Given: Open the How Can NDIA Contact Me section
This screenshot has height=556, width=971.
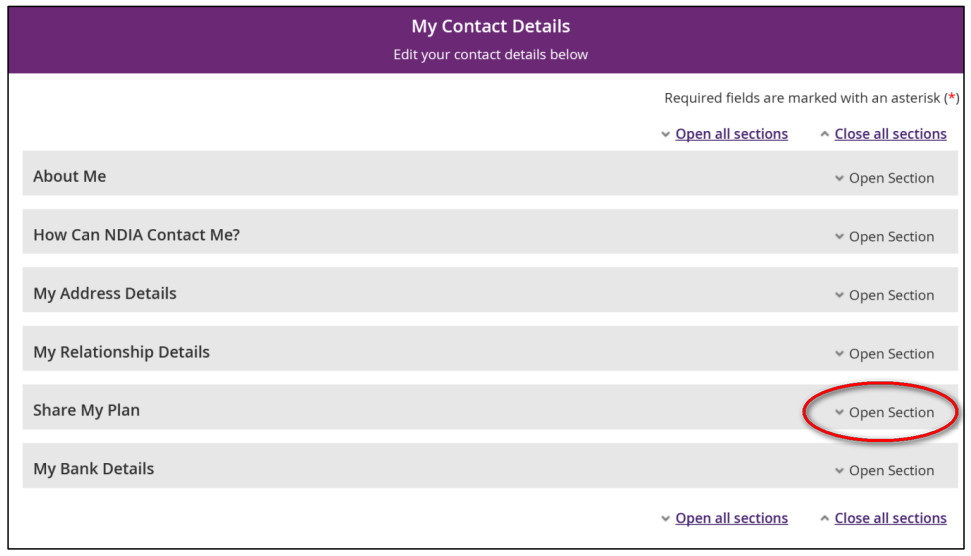Looking at the screenshot, I should click(x=891, y=237).
